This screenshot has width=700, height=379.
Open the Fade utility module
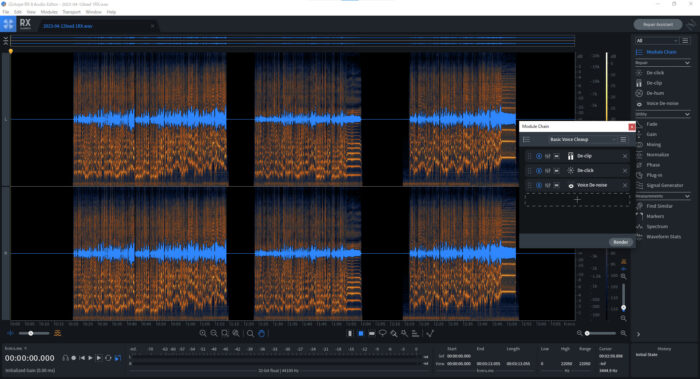(x=652, y=124)
